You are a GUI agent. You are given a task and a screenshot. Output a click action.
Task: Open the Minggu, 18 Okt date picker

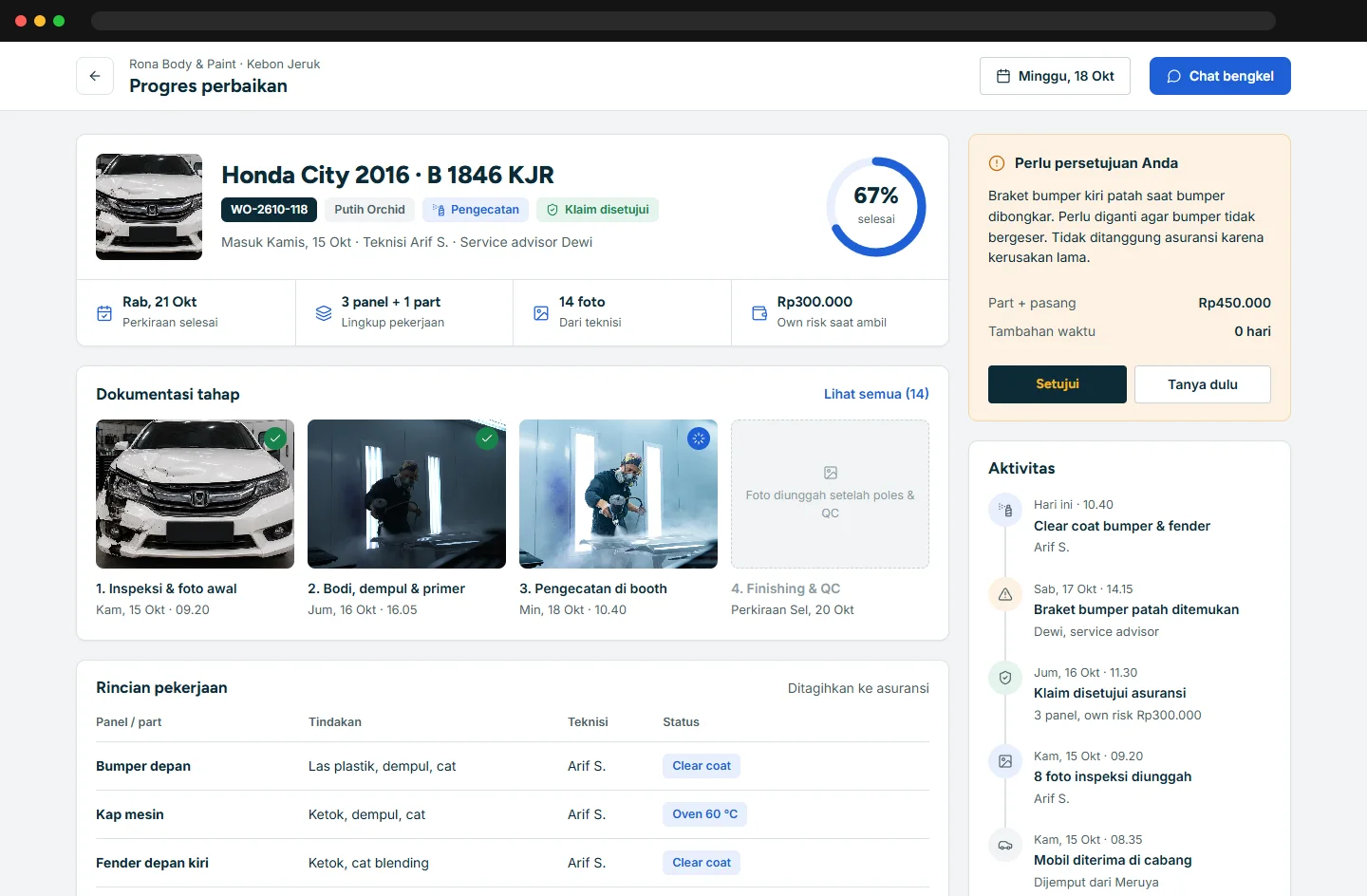(1055, 76)
